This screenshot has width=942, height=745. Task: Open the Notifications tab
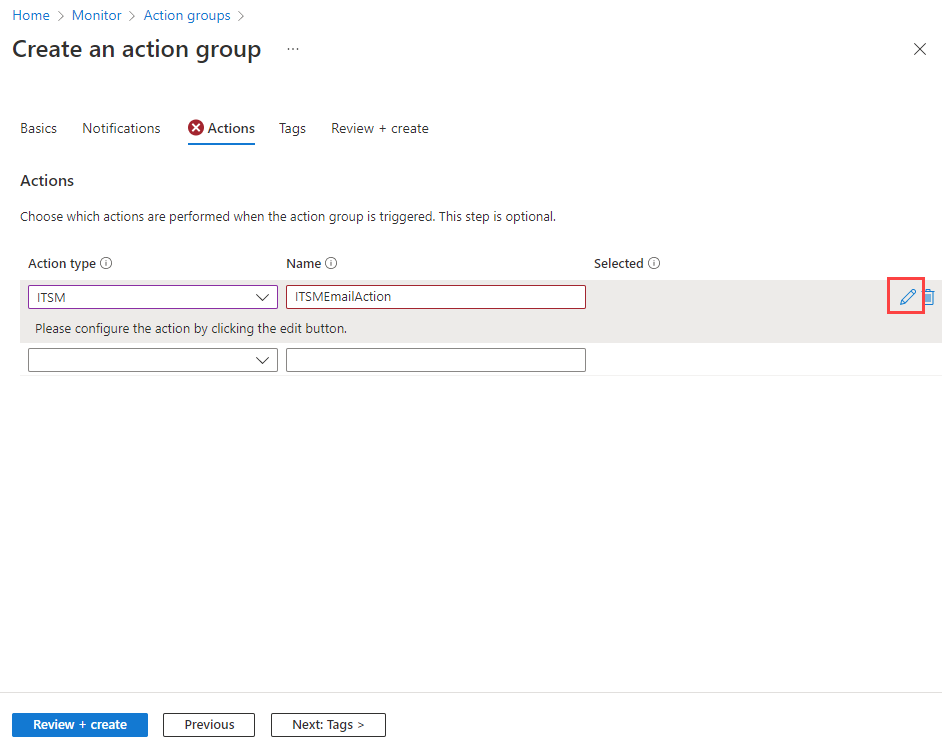(x=121, y=128)
